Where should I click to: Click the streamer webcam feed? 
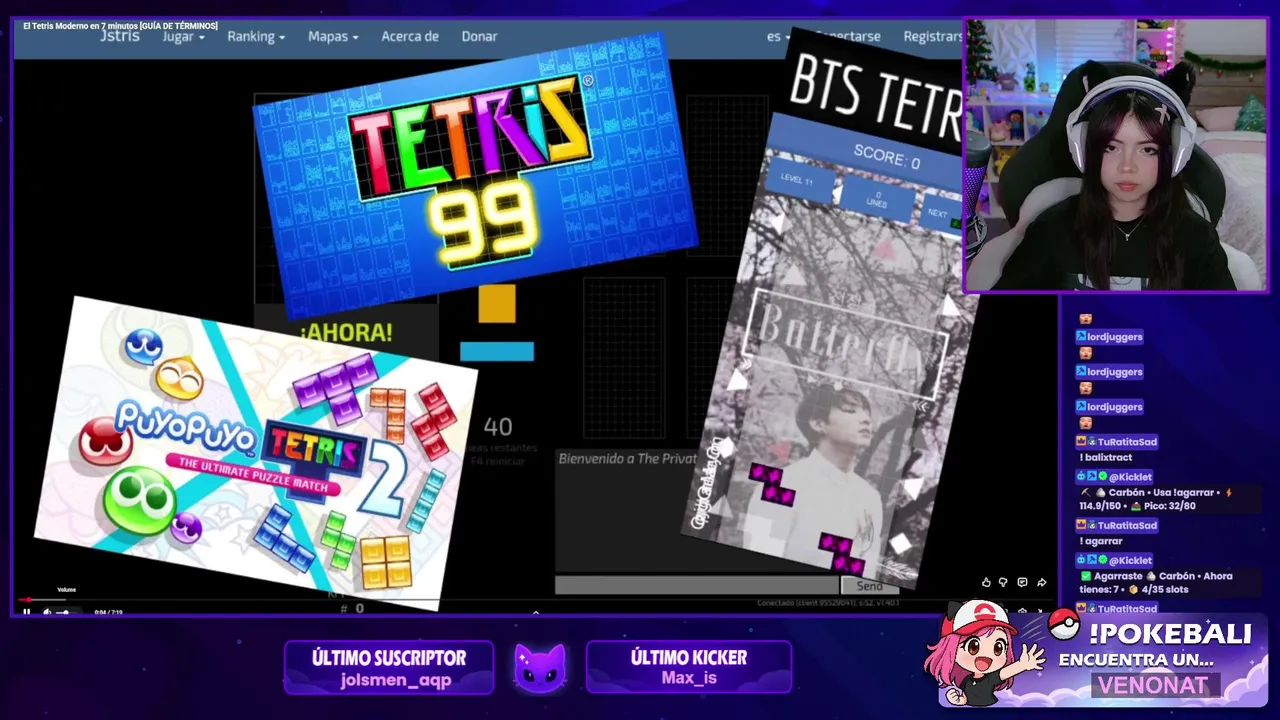(1115, 155)
